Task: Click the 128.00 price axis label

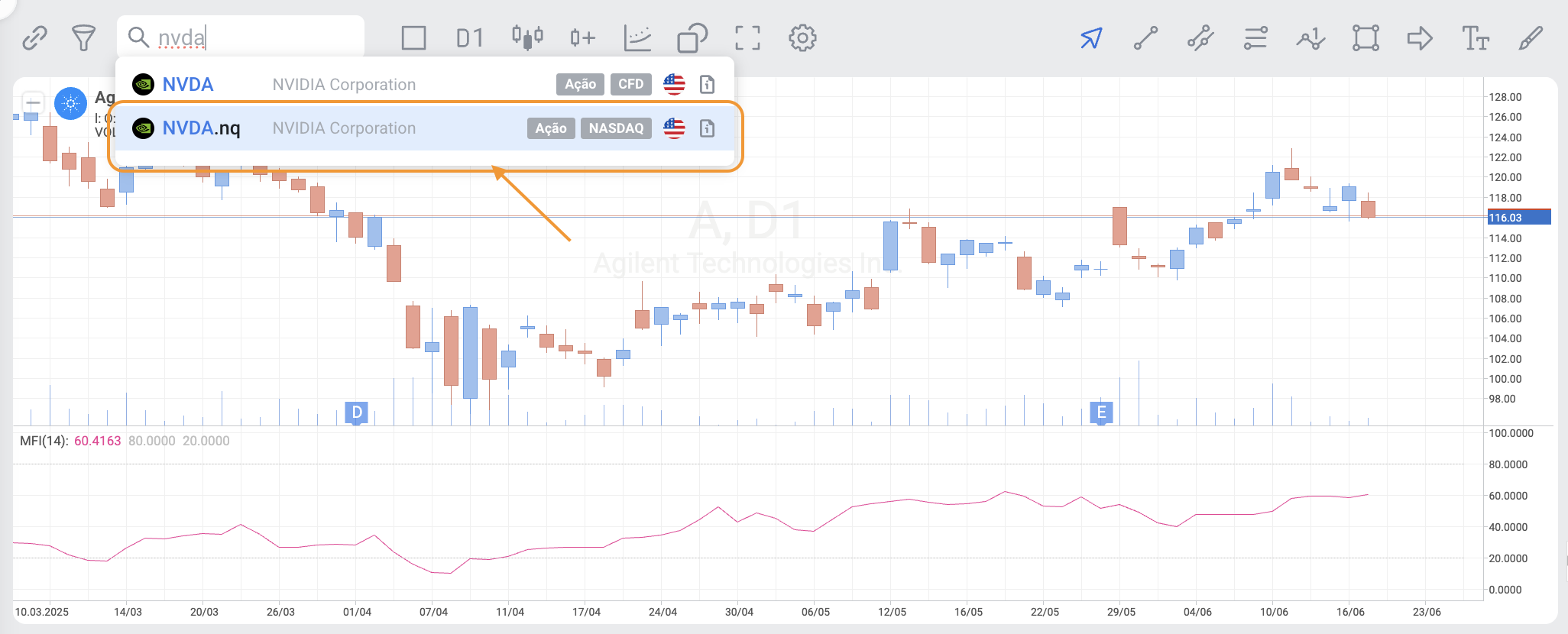Action: [1505, 97]
